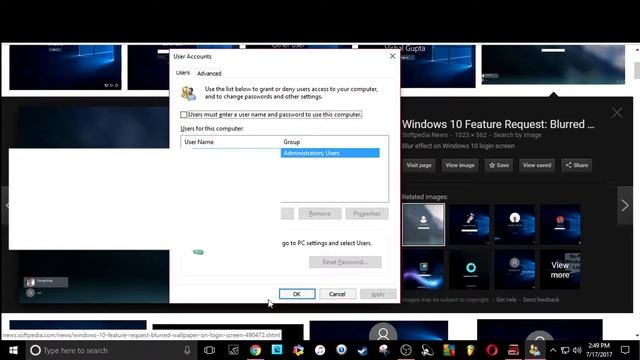This screenshot has width=640, height=360.
Task: Close the User Accounts dialog window
Action: (x=392, y=56)
